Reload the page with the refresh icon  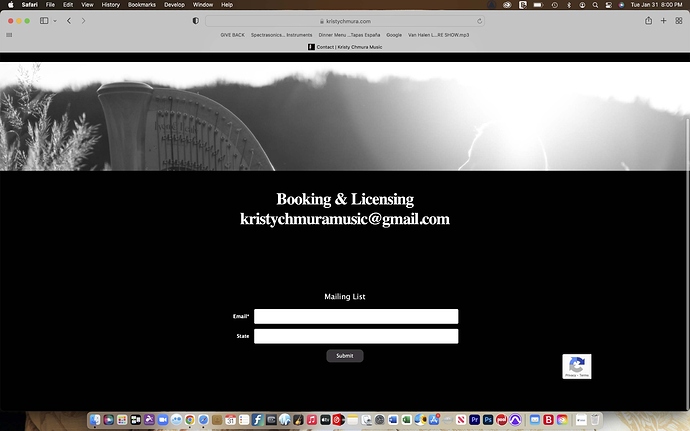pyautogui.click(x=480, y=20)
